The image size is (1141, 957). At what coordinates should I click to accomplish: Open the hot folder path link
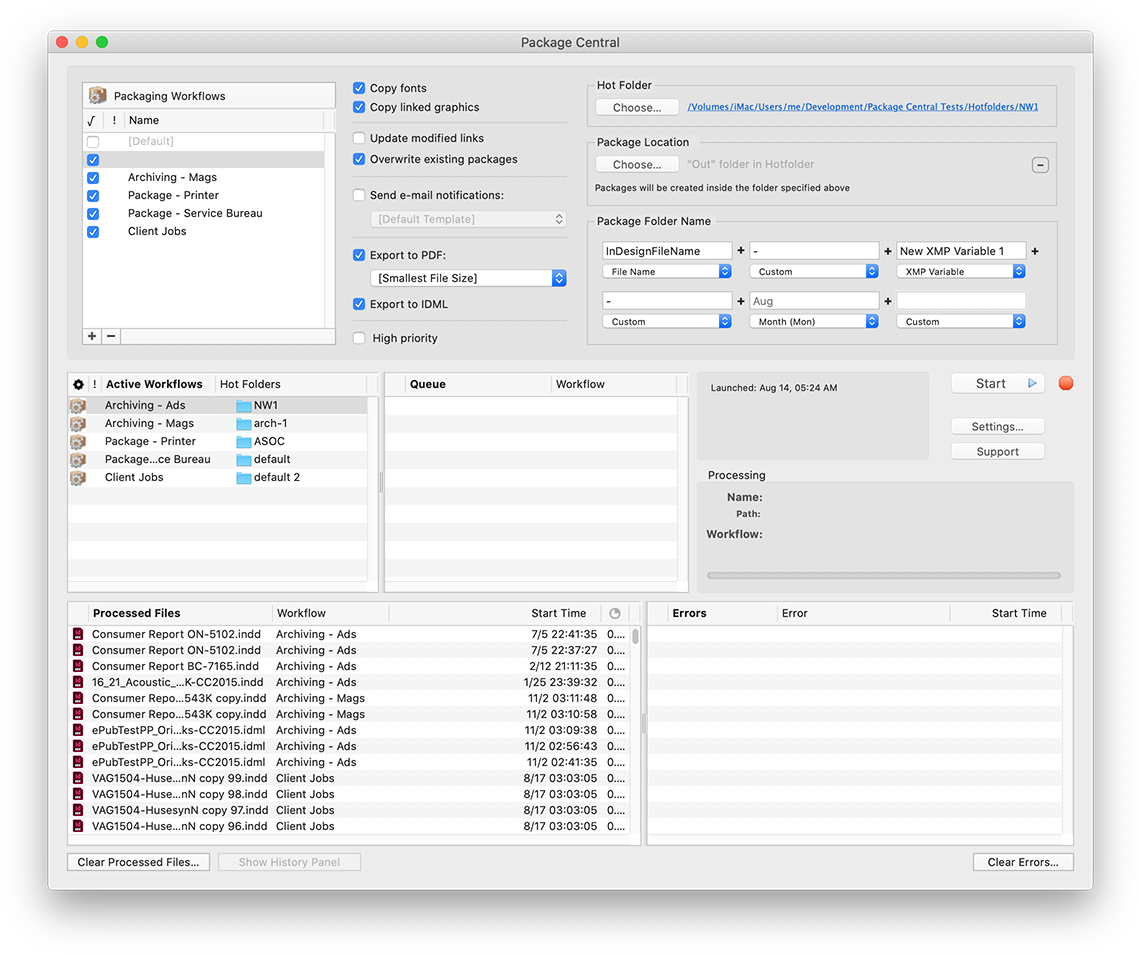click(x=862, y=107)
